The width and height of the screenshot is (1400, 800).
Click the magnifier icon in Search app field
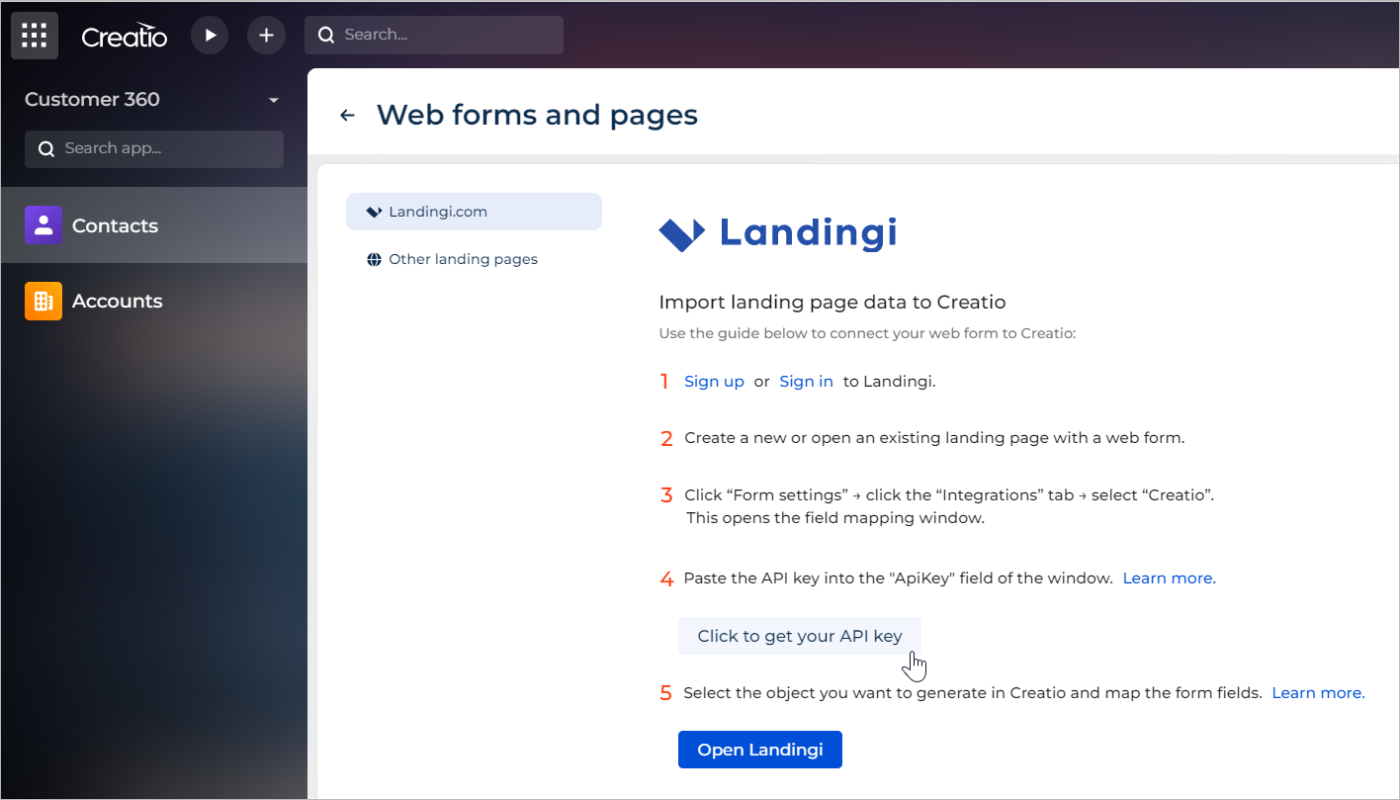46,148
